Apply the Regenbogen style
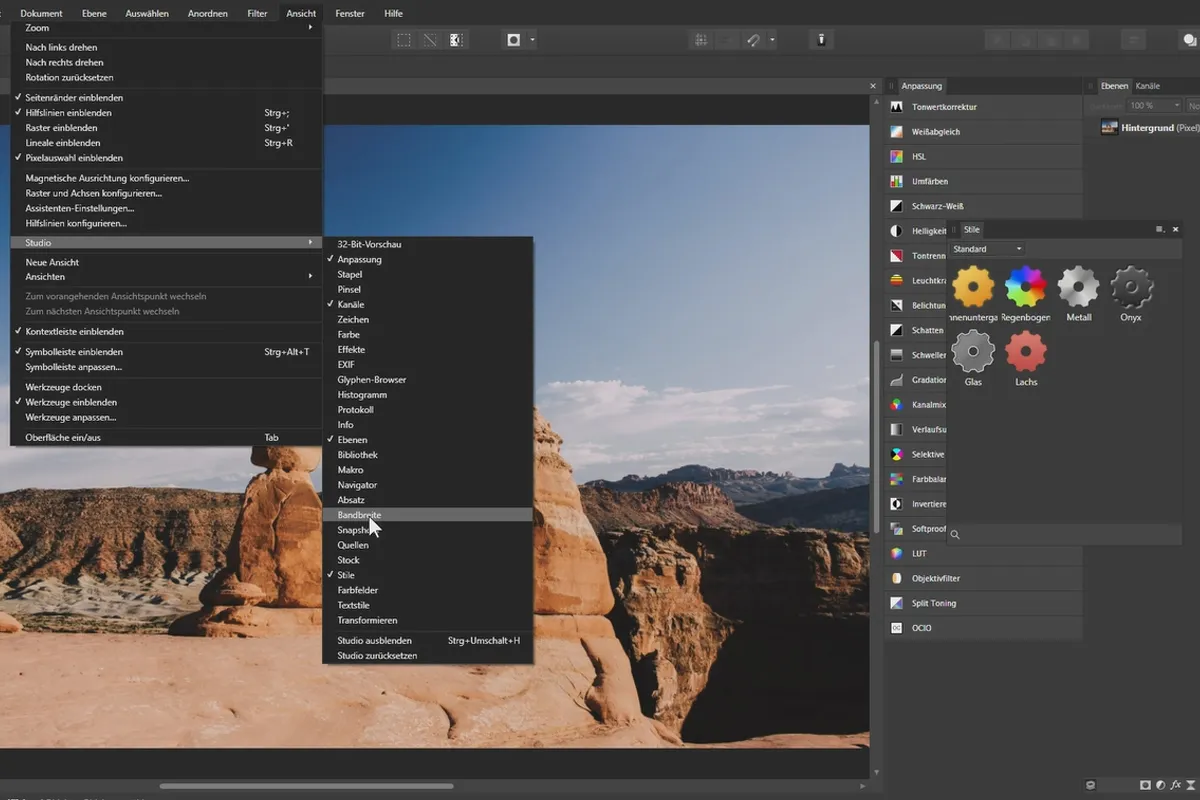 1025,287
